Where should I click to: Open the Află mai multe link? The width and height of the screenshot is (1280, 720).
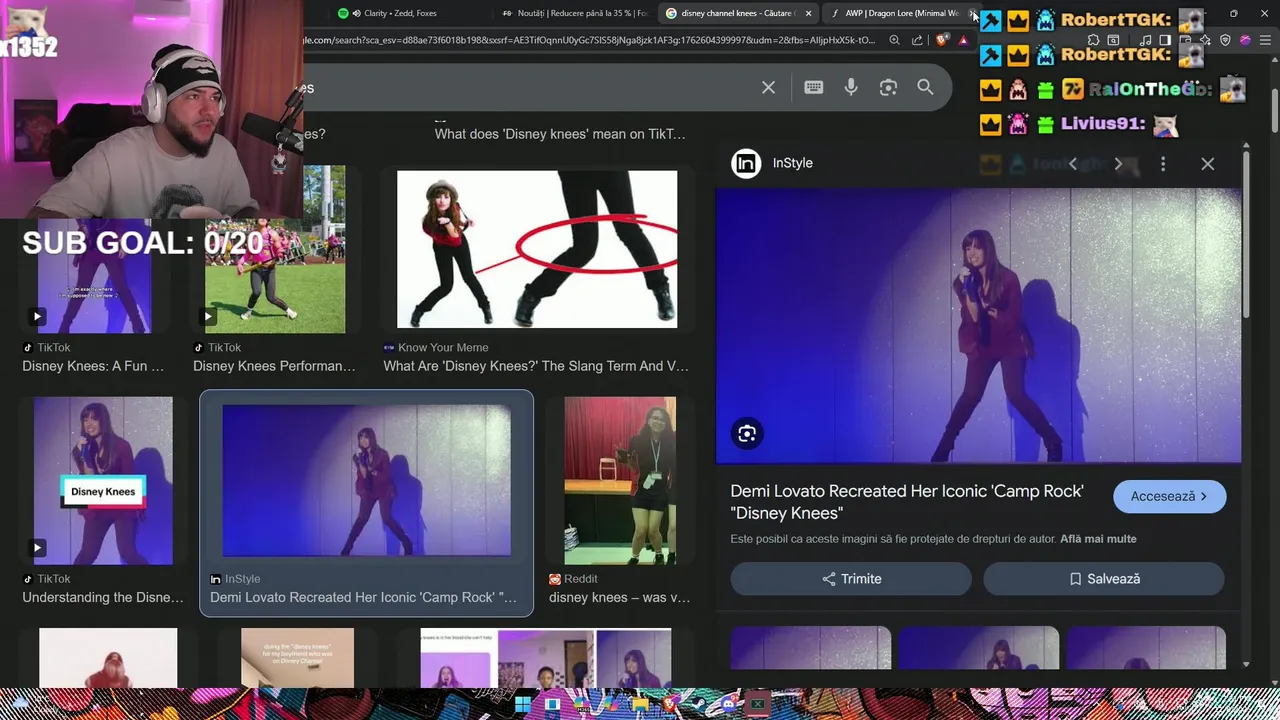click(x=1098, y=539)
